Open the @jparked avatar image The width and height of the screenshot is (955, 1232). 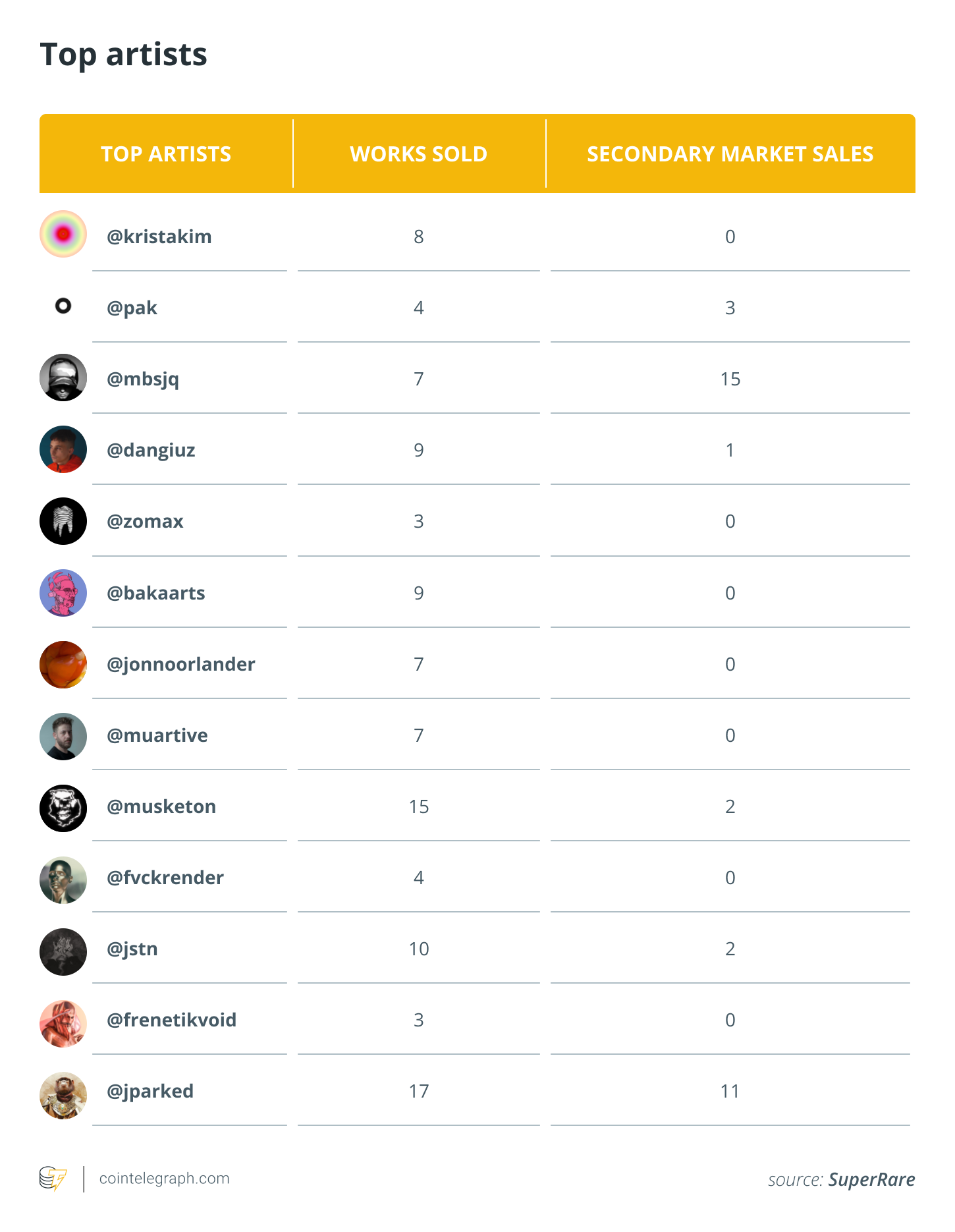click(63, 1096)
